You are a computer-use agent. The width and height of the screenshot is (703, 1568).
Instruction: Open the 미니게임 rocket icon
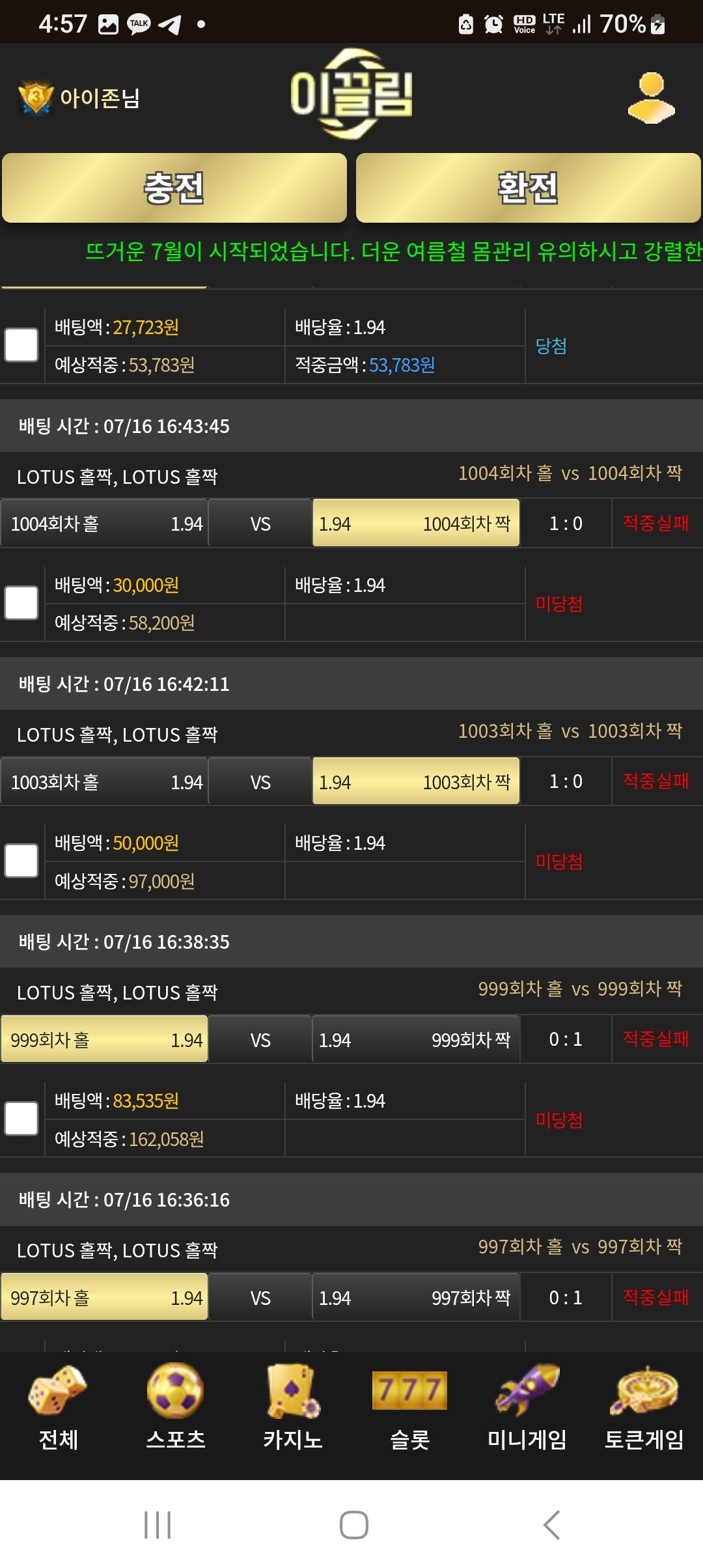pyautogui.click(x=527, y=1390)
